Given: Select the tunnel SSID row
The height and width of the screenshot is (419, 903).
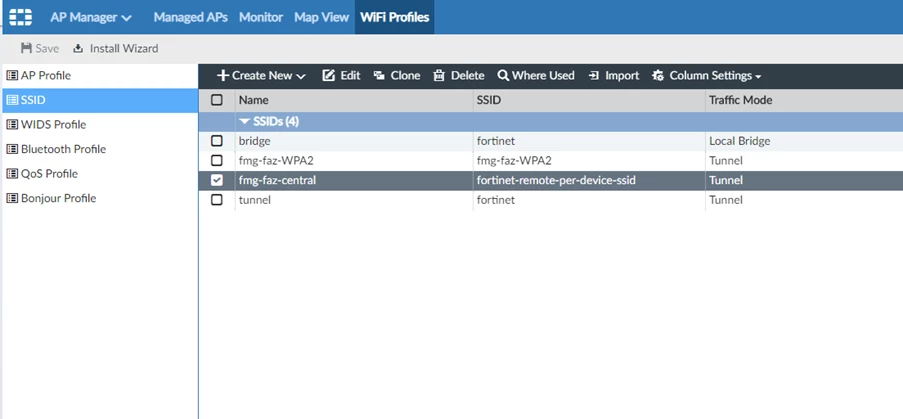Looking at the screenshot, I should pyautogui.click(x=551, y=200).
